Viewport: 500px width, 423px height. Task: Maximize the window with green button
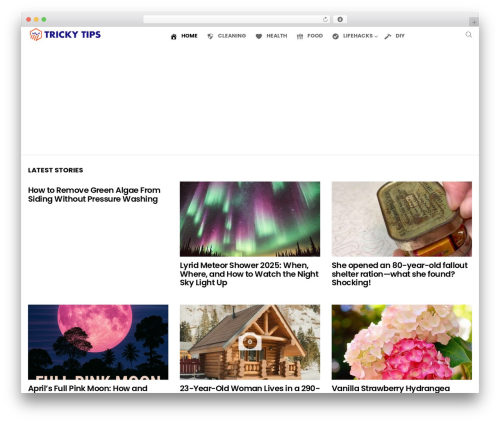click(x=44, y=20)
